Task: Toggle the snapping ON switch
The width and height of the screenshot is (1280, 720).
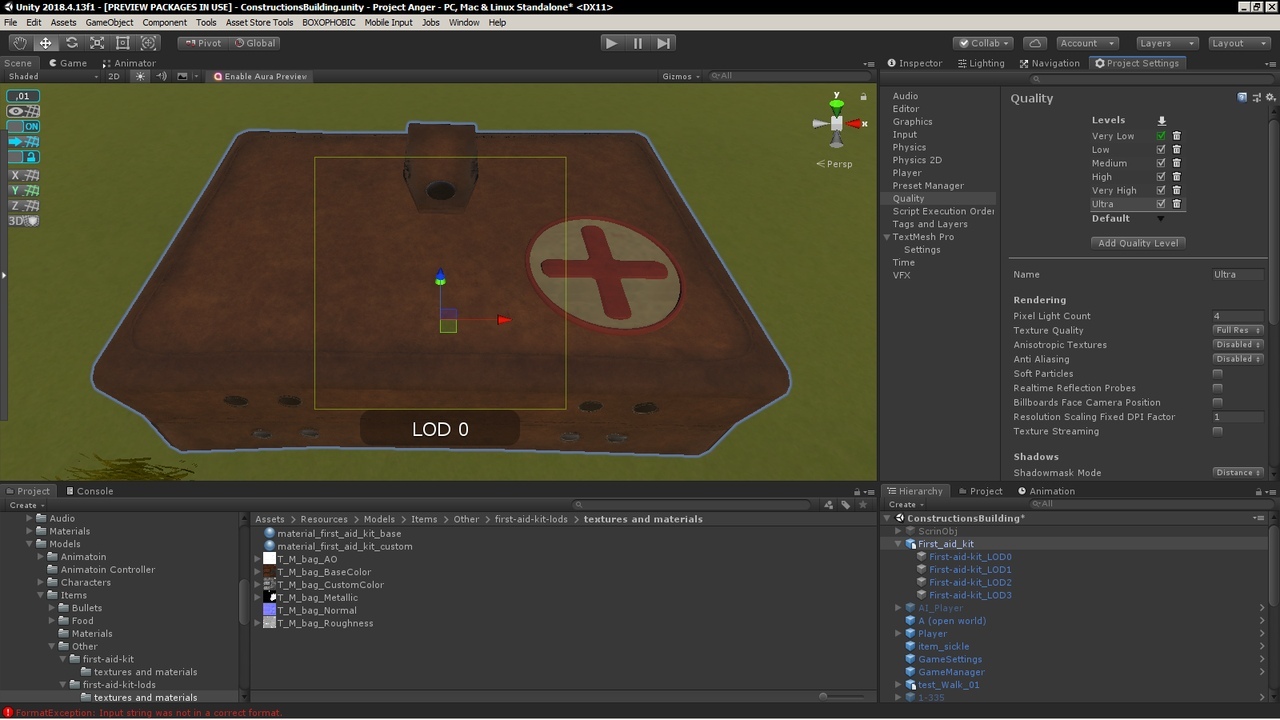Action: [x=23, y=127]
